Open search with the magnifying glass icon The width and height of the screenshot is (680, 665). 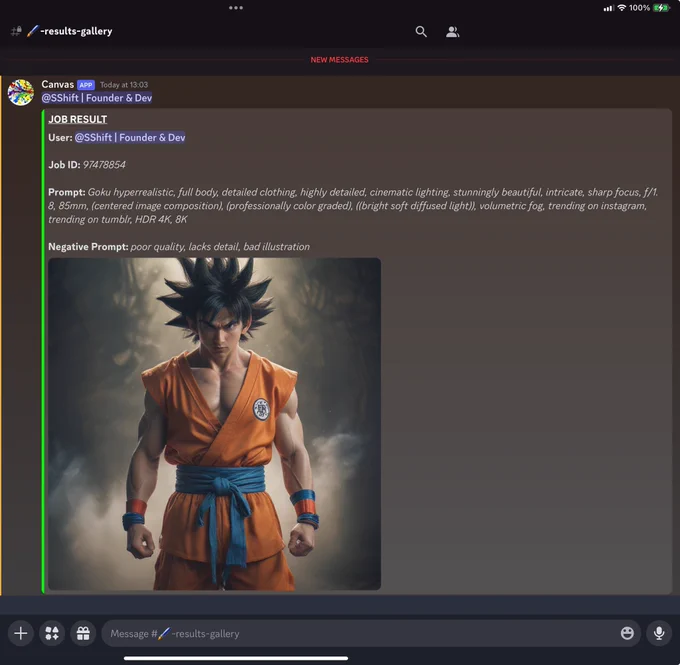coord(421,31)
